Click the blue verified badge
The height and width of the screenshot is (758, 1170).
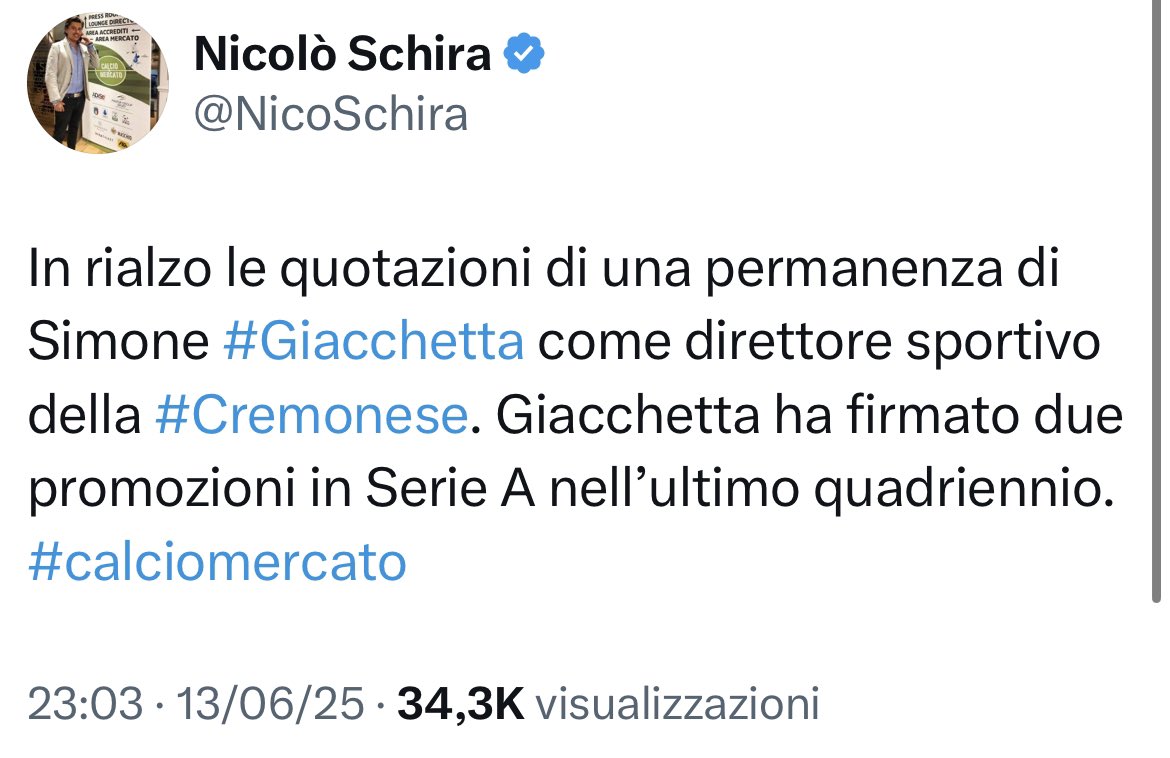tap(525, 53)
